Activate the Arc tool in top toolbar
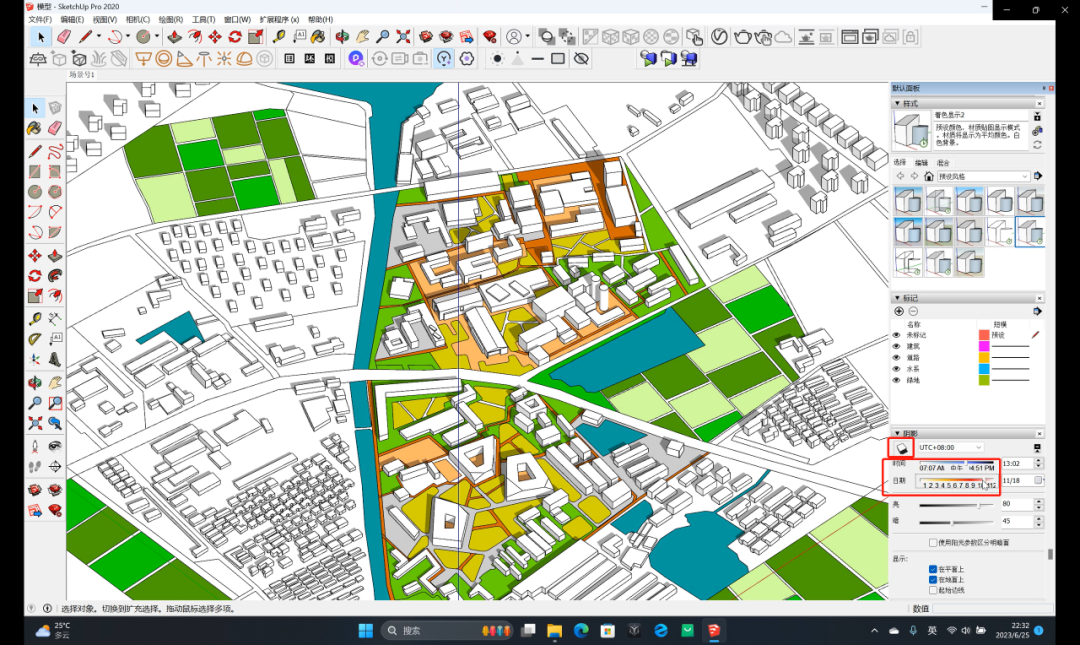 click(115, 37)
